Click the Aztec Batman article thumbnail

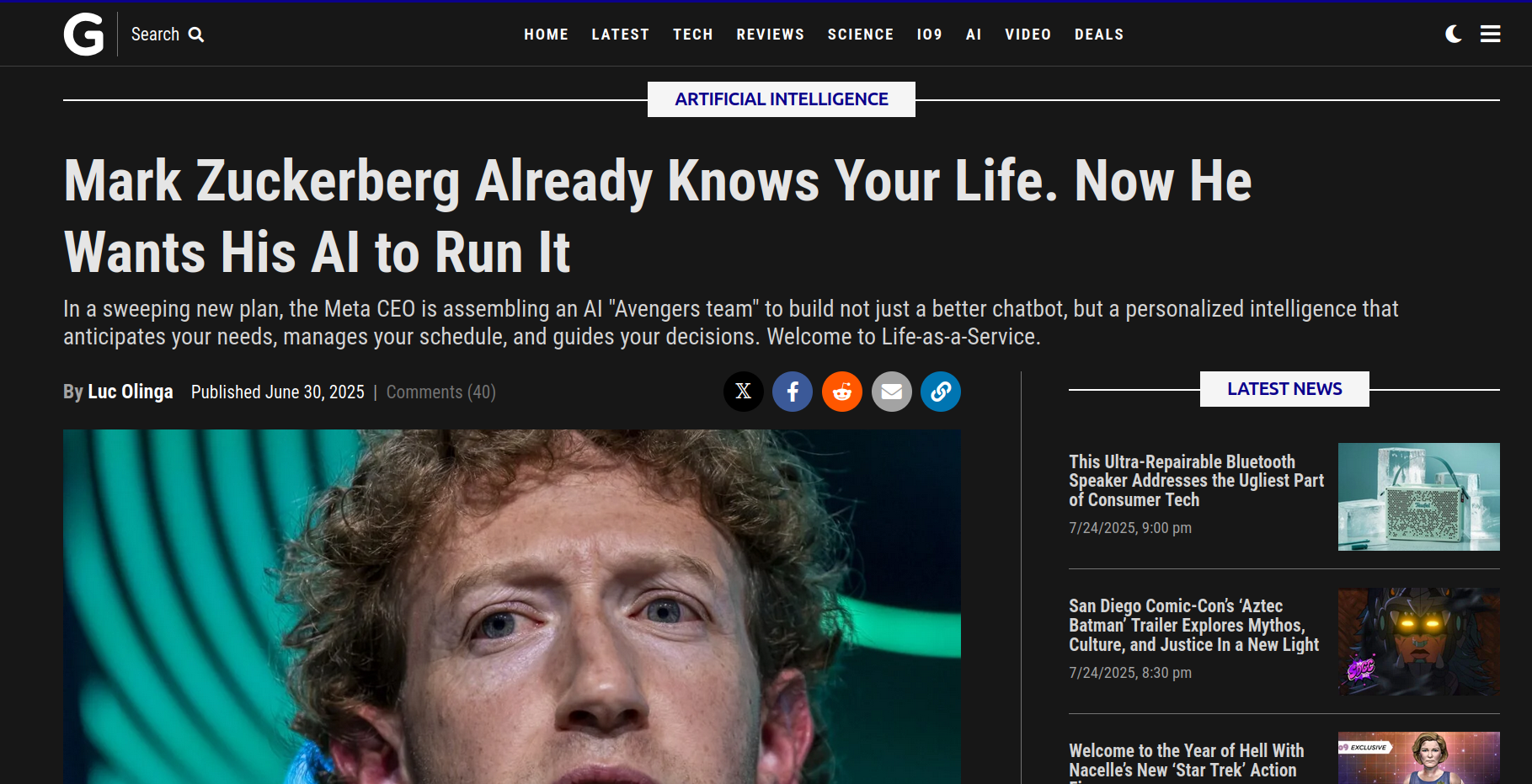[x=1419, y=642]
